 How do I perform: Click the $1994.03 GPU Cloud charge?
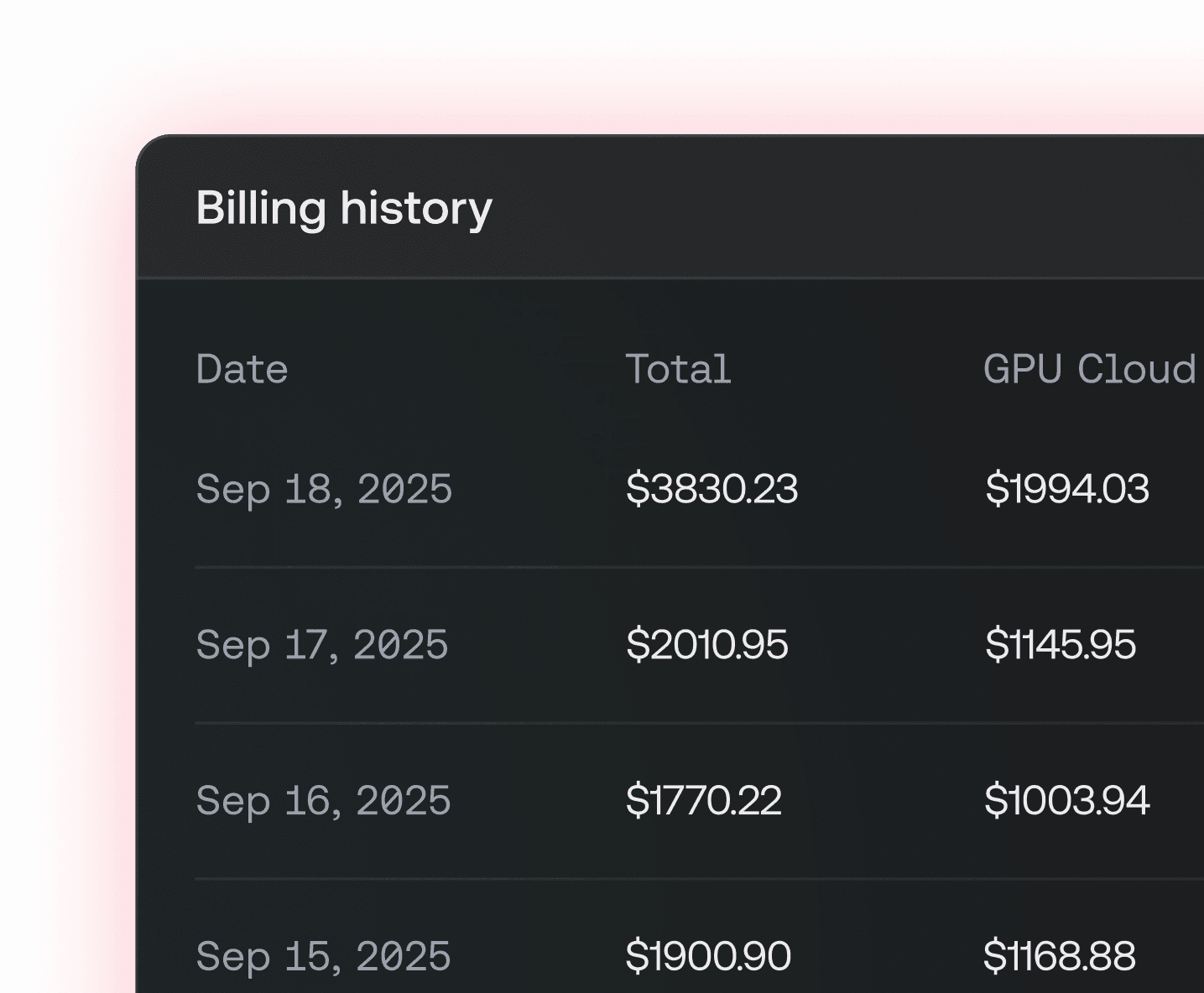tap(1068, 489)
